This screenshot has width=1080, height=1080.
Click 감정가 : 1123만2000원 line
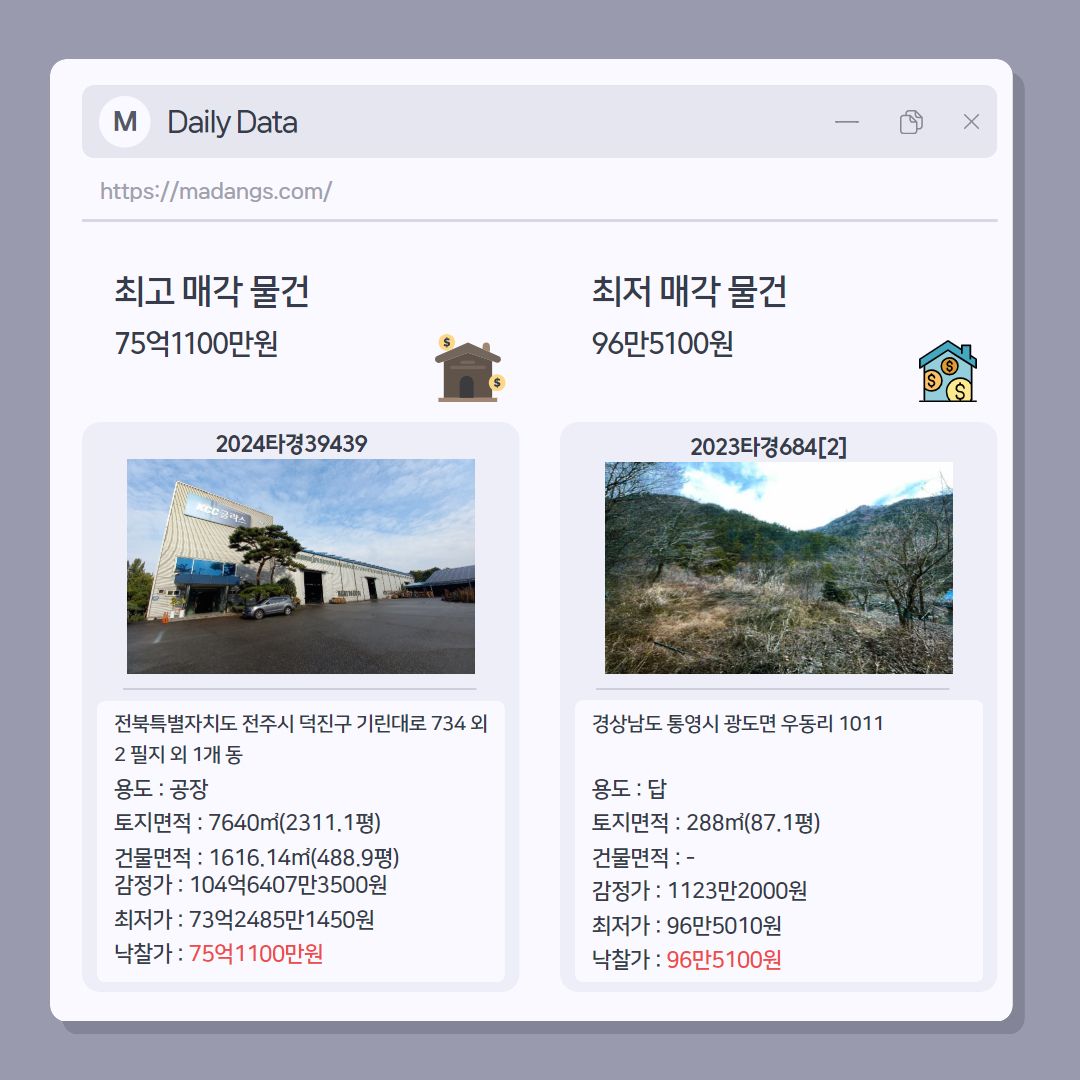(x=699, y=891)
